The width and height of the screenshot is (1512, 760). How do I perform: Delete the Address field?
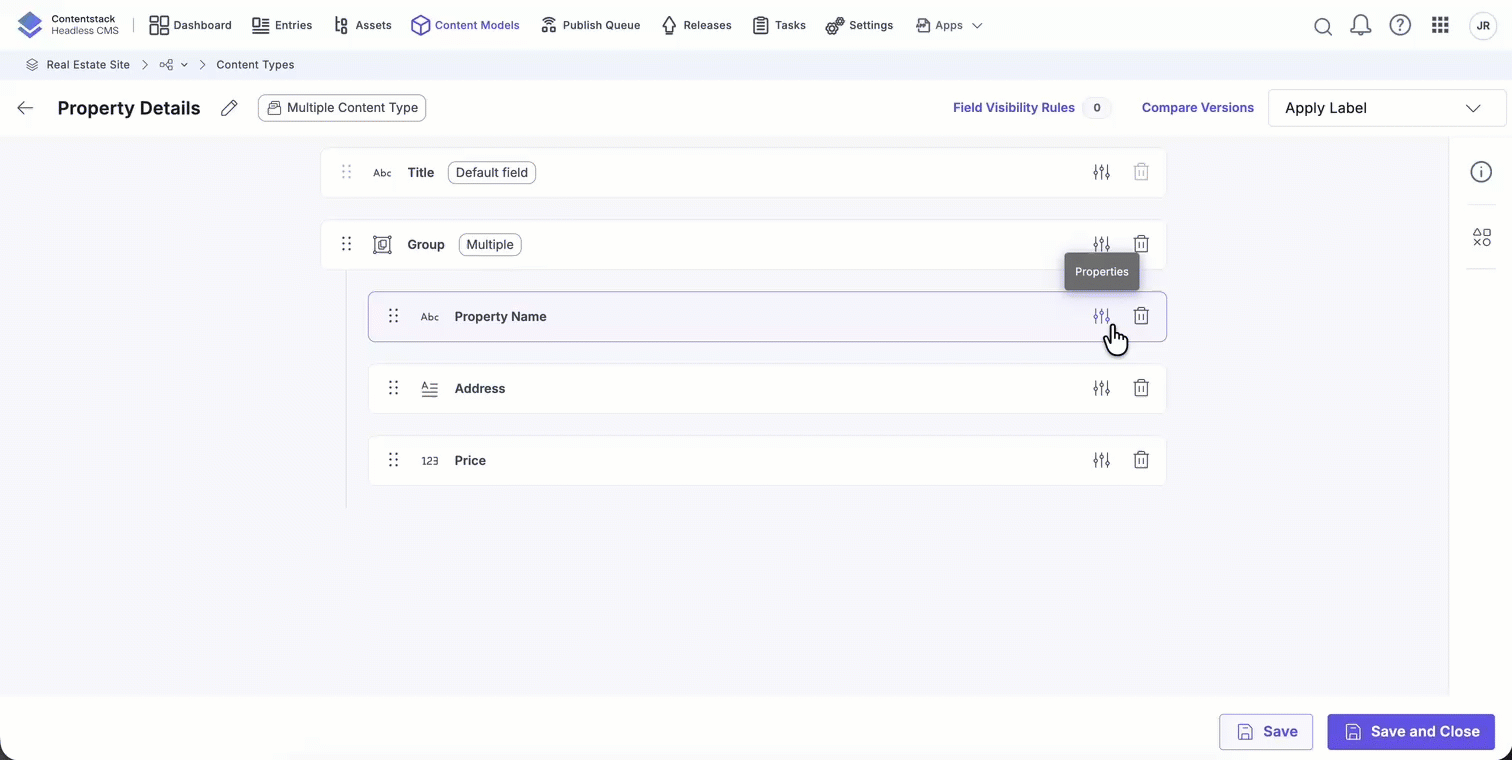click(1141, 388)
